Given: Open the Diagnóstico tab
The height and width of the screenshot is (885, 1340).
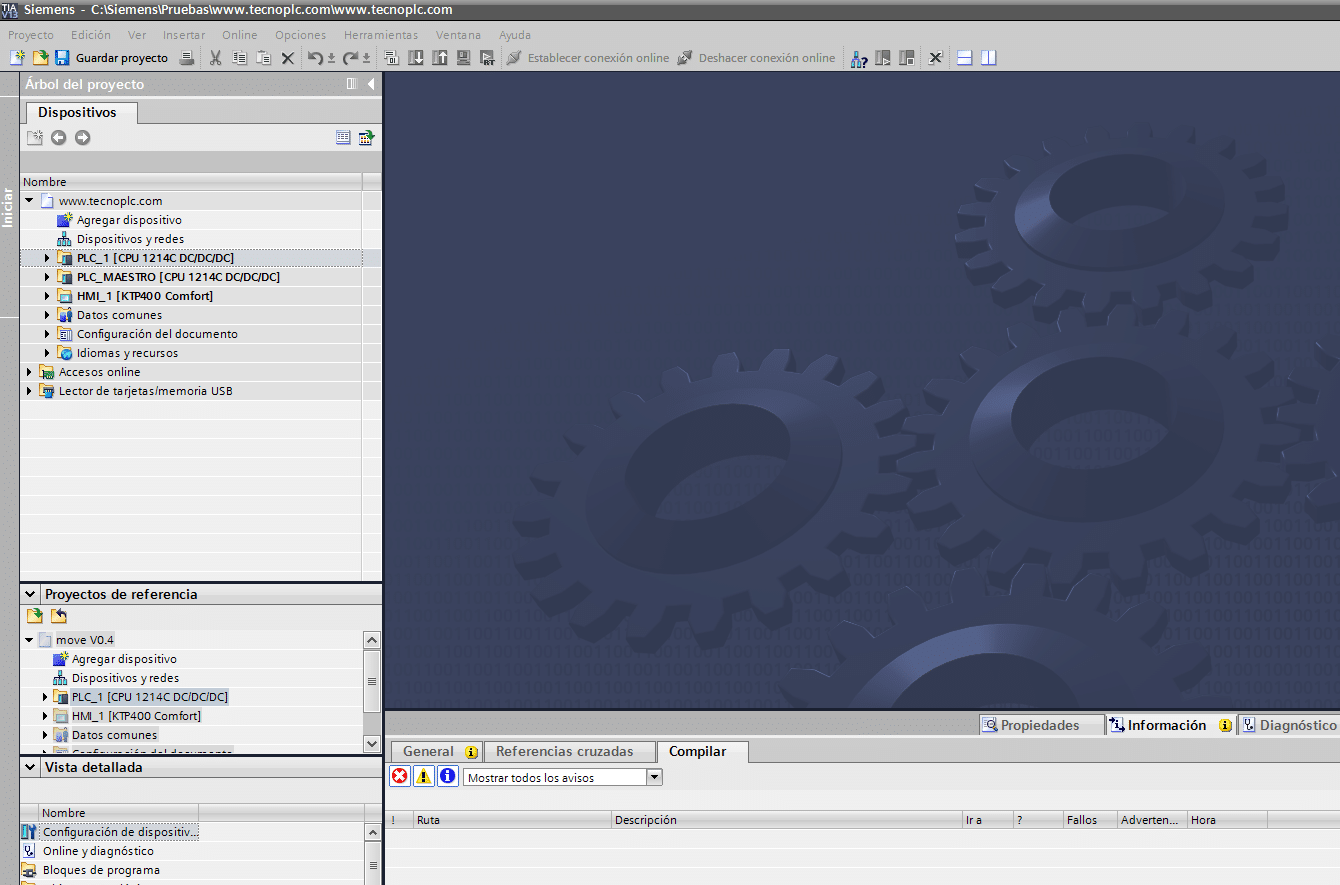Looking at the screenshot, I should coord(1288,725).
